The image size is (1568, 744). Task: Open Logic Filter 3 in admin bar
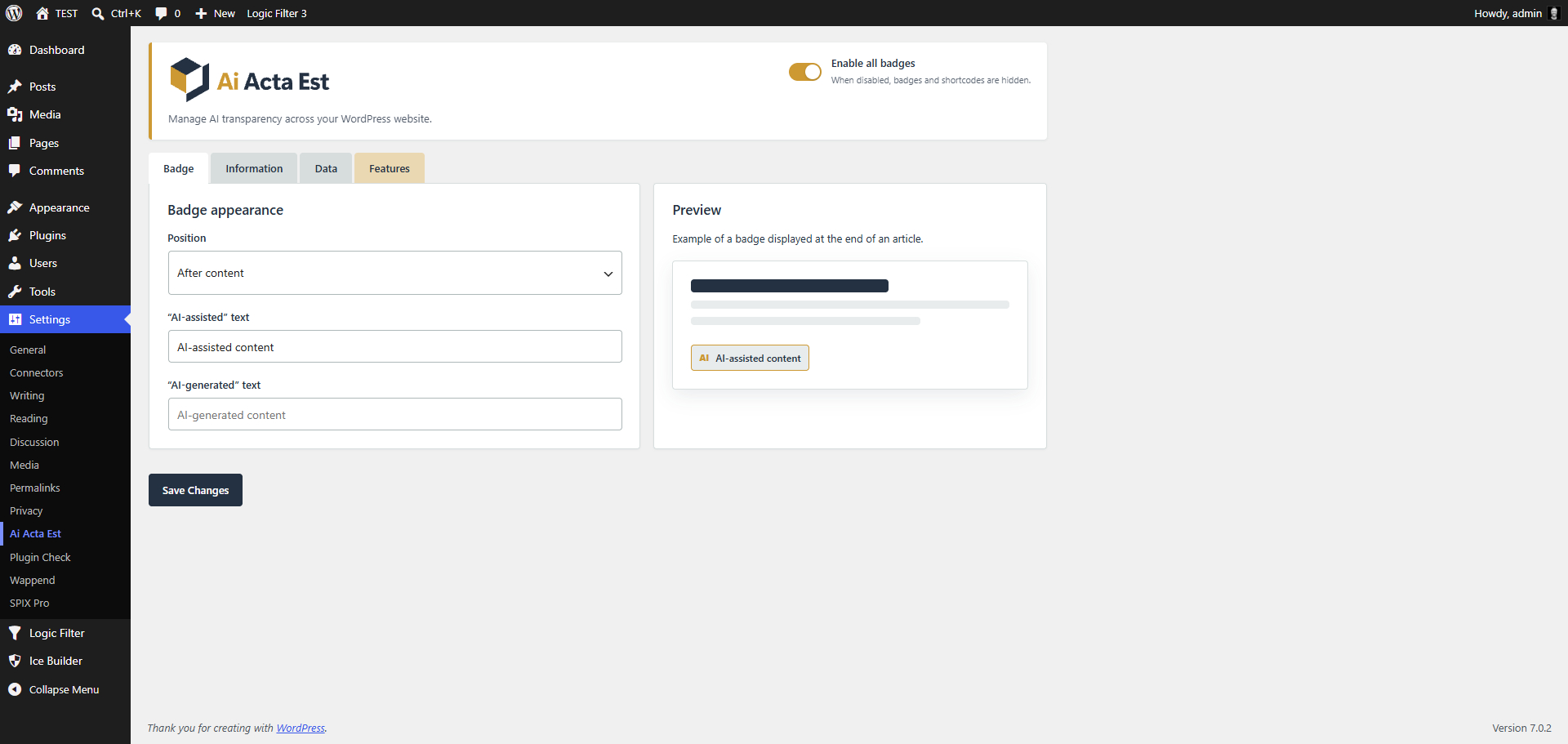tap(277, 13)
